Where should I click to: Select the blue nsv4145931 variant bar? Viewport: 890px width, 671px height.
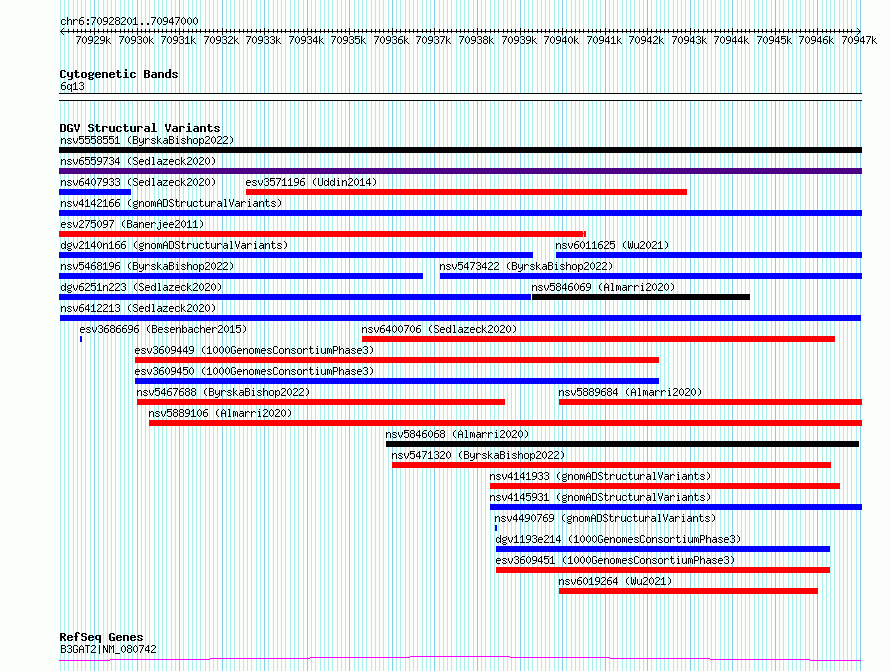coord(676,507)
